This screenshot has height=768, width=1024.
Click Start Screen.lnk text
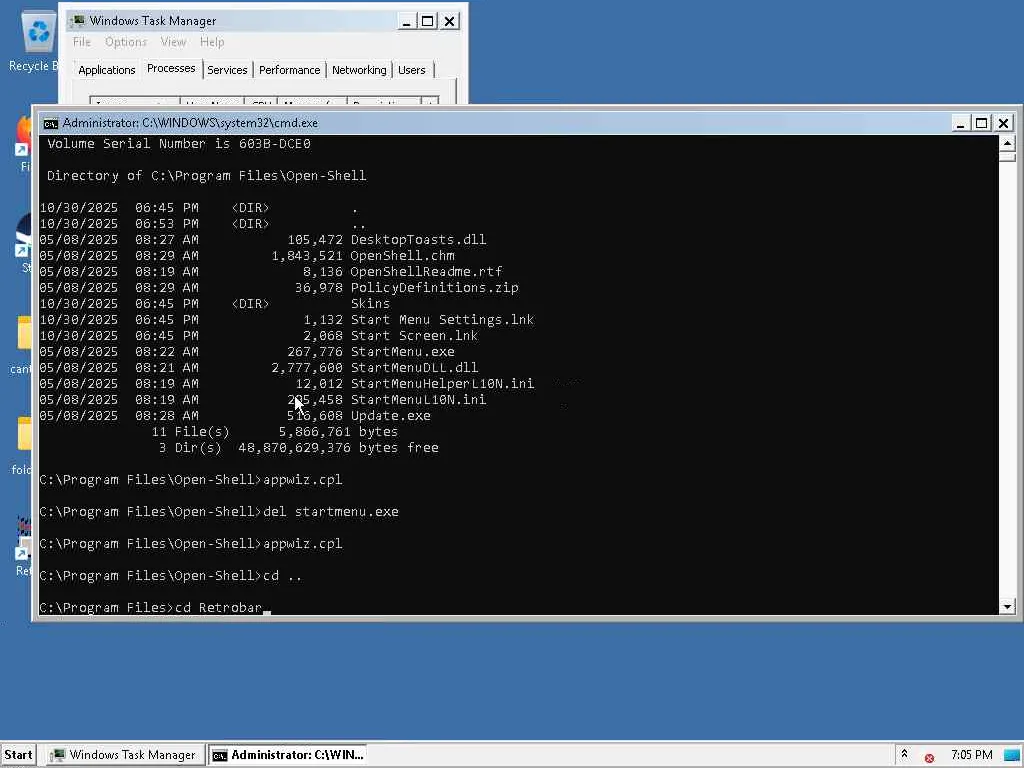click(414, 336)
